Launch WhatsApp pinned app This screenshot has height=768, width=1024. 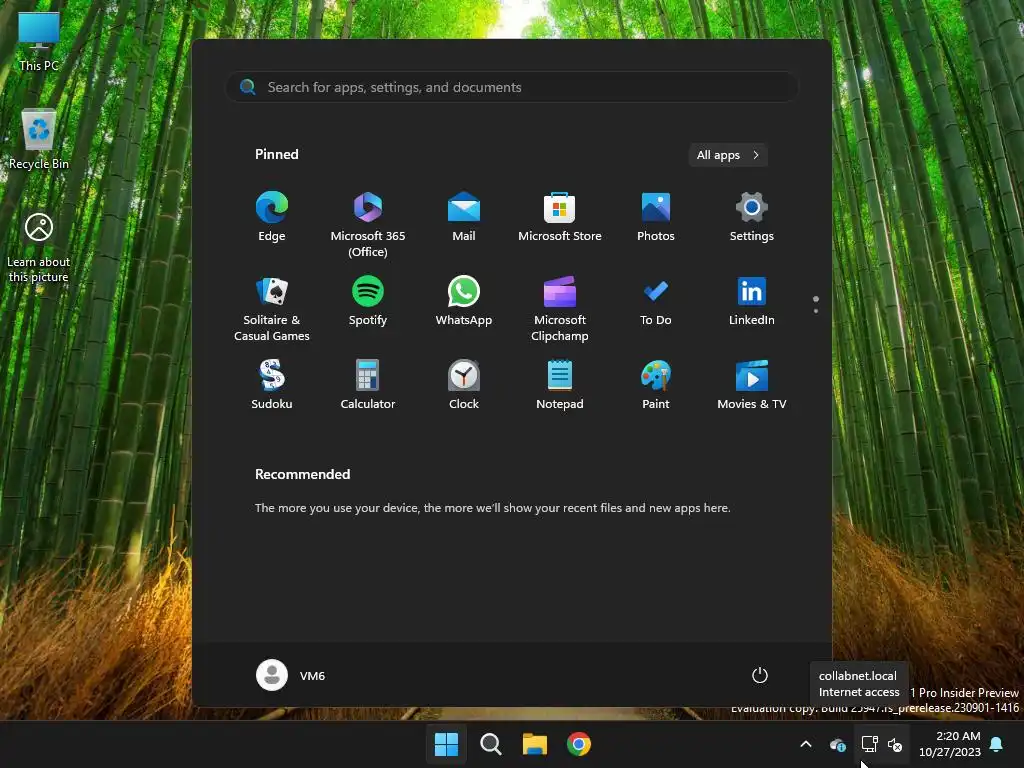[x=464, y=301]
